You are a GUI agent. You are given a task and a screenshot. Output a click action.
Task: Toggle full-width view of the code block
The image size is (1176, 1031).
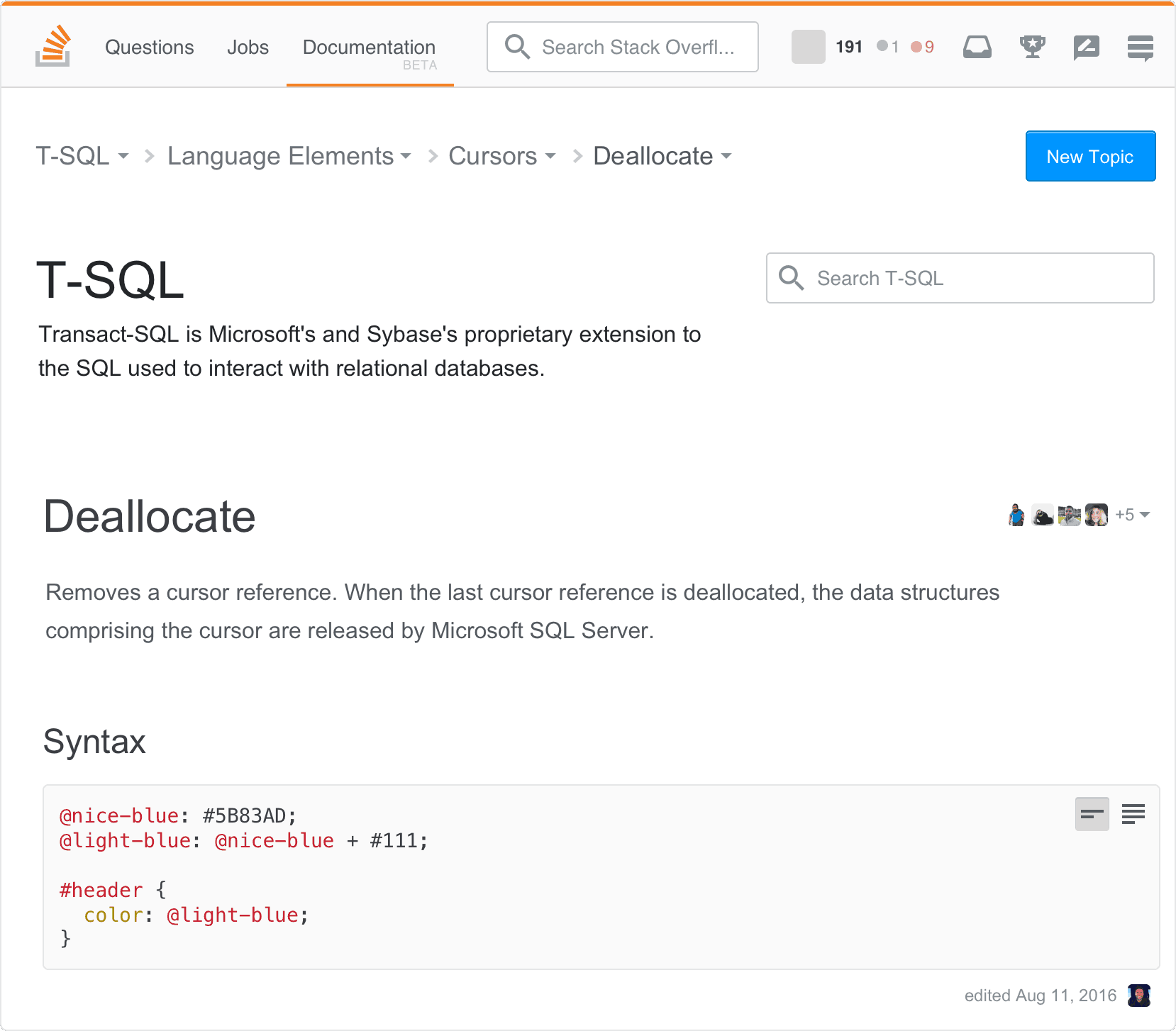tap(1133, 814)
